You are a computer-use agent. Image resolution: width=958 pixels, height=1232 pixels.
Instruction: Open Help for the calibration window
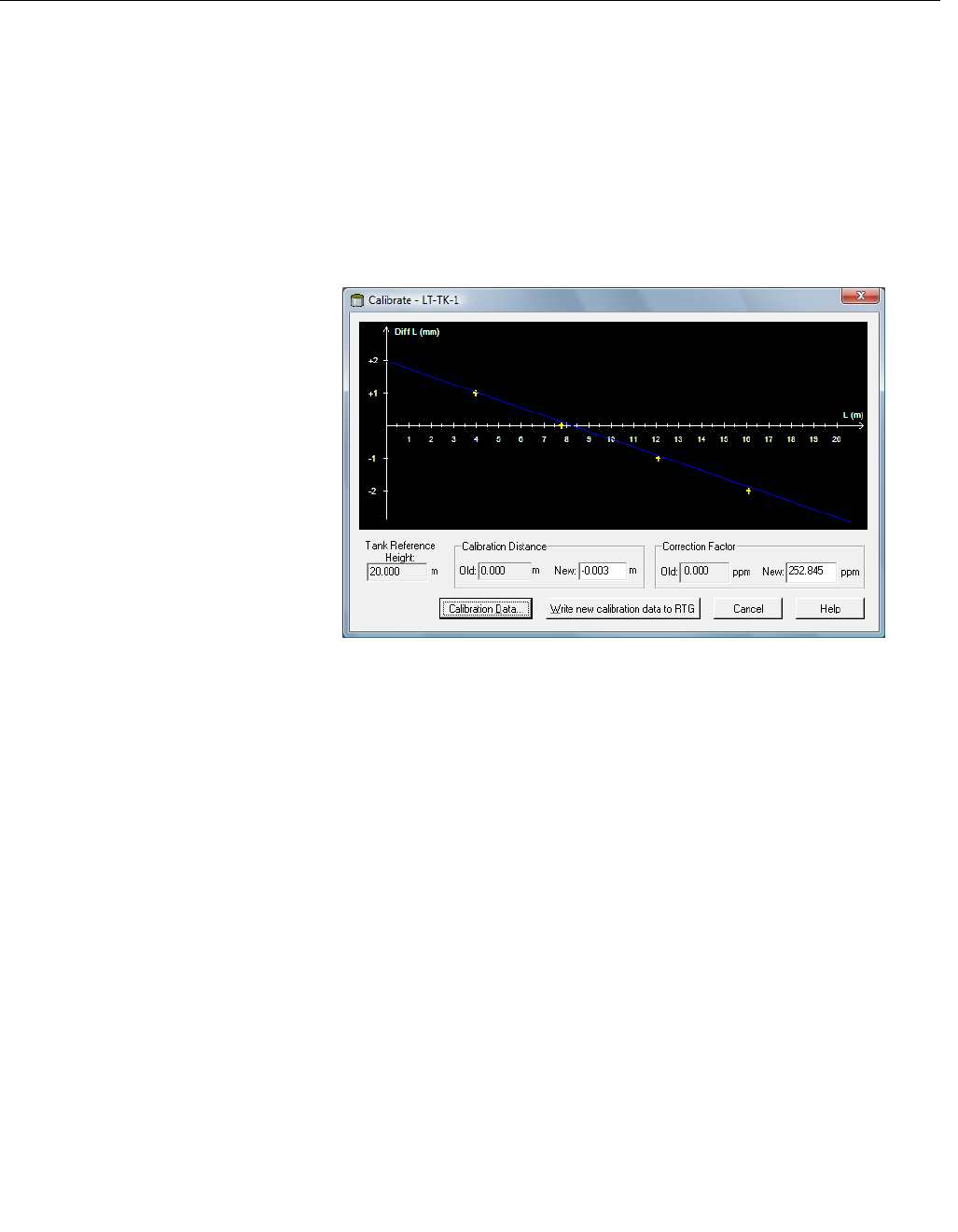pos(830,609)
